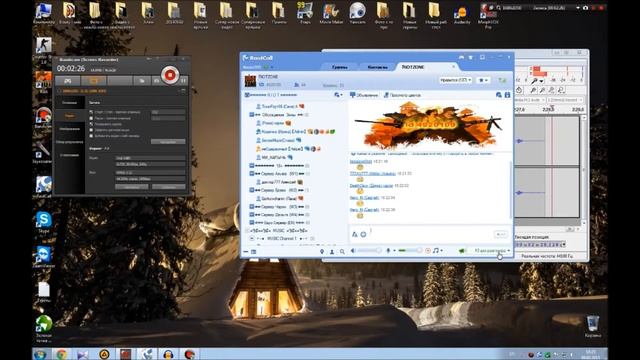This screenshot has height=360, width=640.
Task: Expand the Сервер Чарли channel in RaidCall
Action: (x=252, y=207)
